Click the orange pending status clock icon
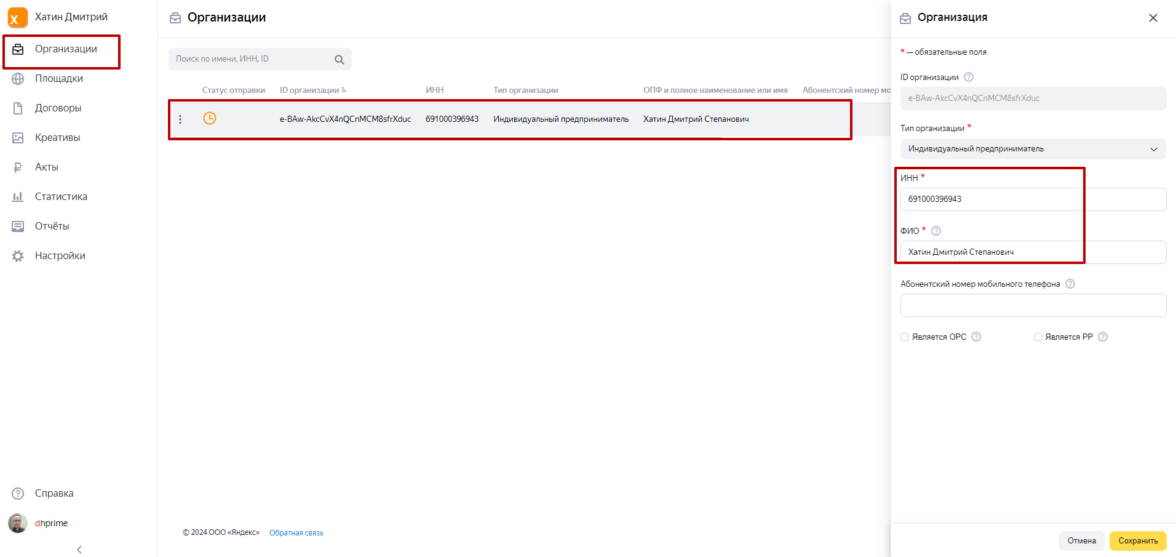The image size is (1176, 557). 209,118
